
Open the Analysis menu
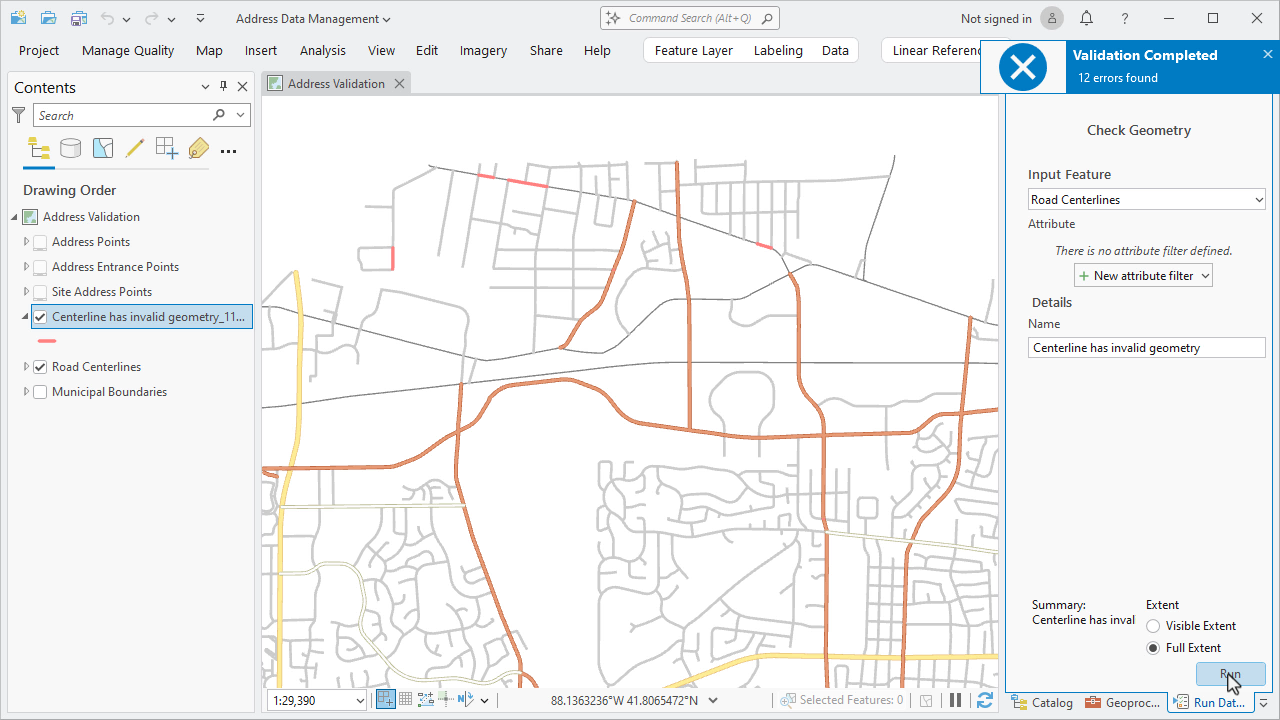(322, 50)
